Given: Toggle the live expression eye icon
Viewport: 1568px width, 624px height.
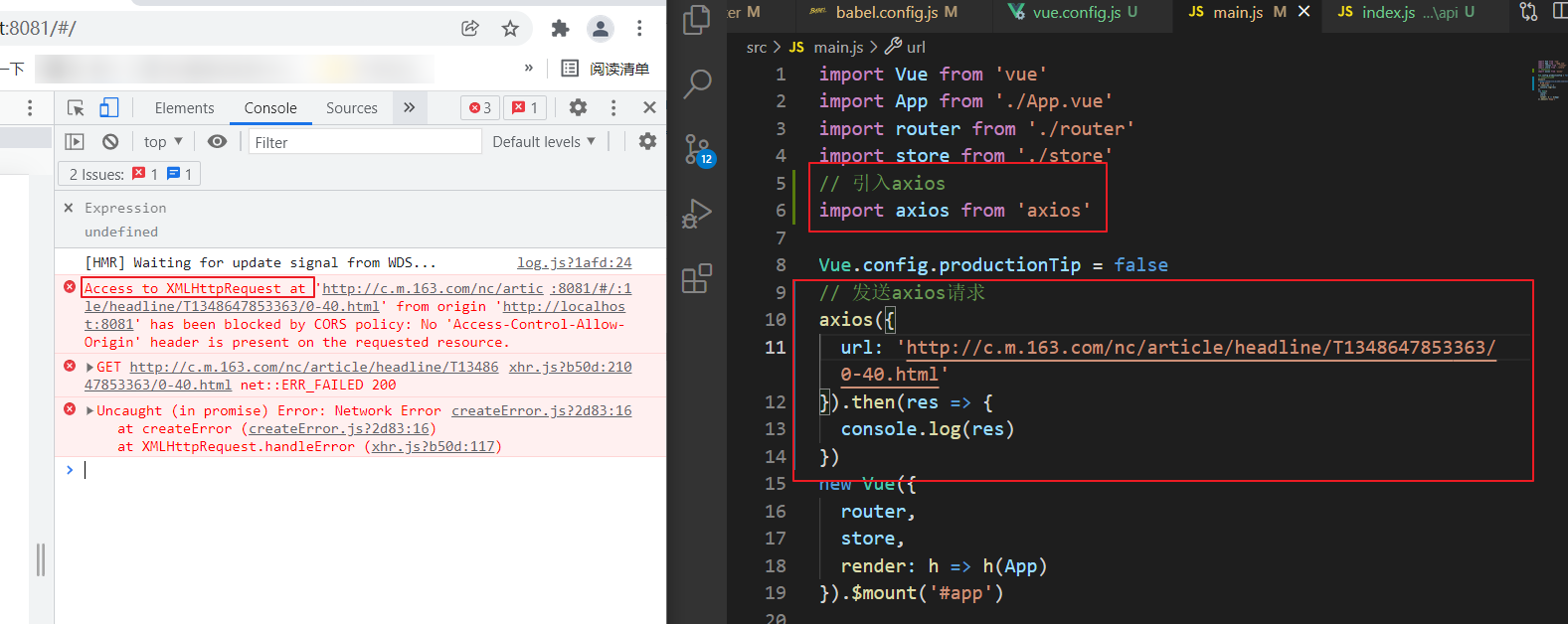Looking at the screenshot, I should 217,142.
